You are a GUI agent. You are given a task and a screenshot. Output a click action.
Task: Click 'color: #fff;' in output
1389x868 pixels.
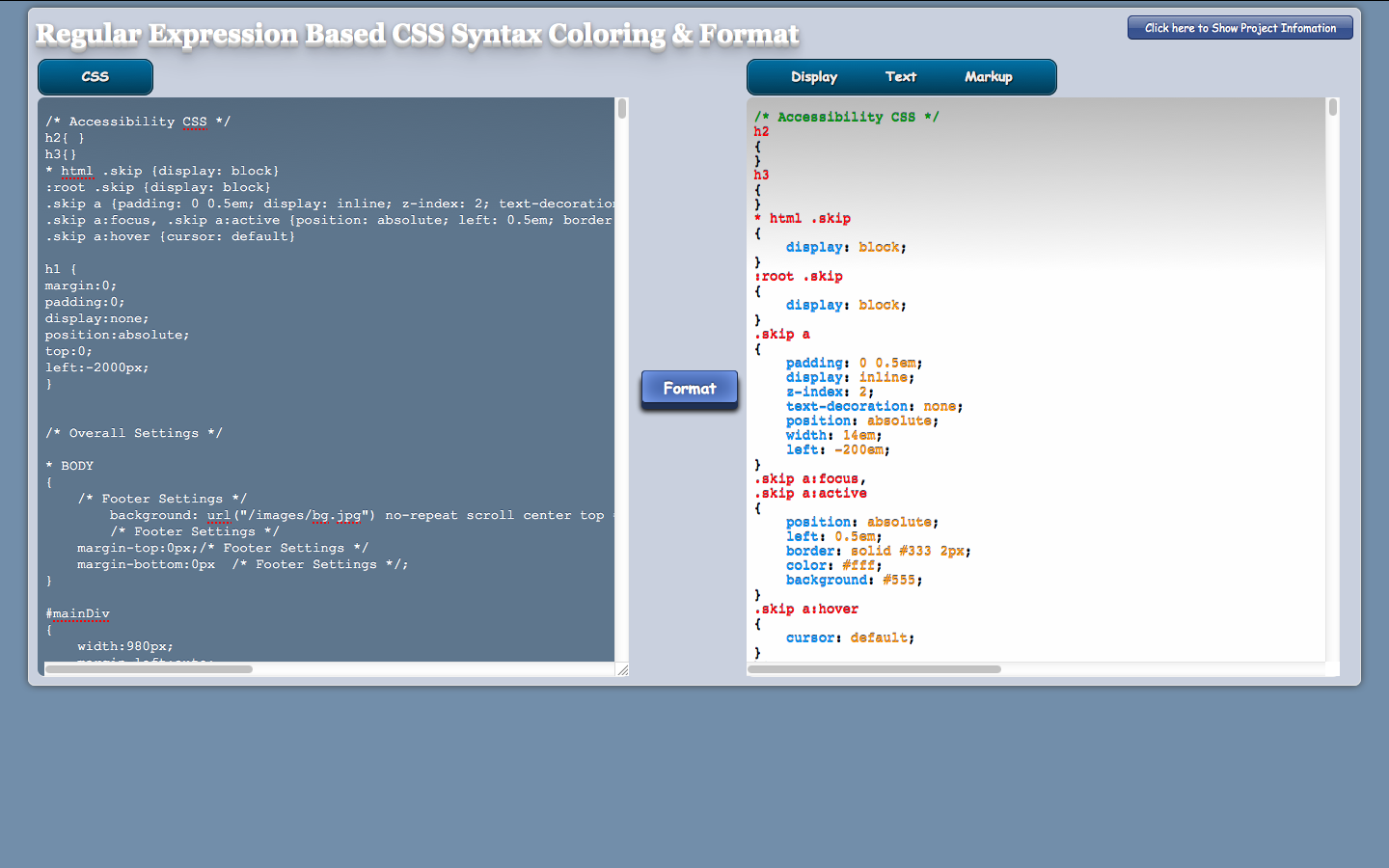coord(833,565)
